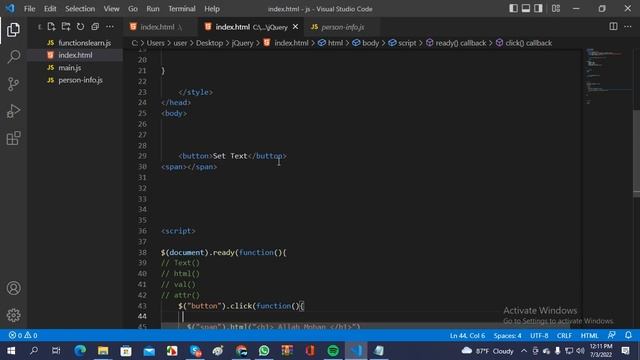Expand the Desktop breadcrumb segment

[x=209, y=43]
